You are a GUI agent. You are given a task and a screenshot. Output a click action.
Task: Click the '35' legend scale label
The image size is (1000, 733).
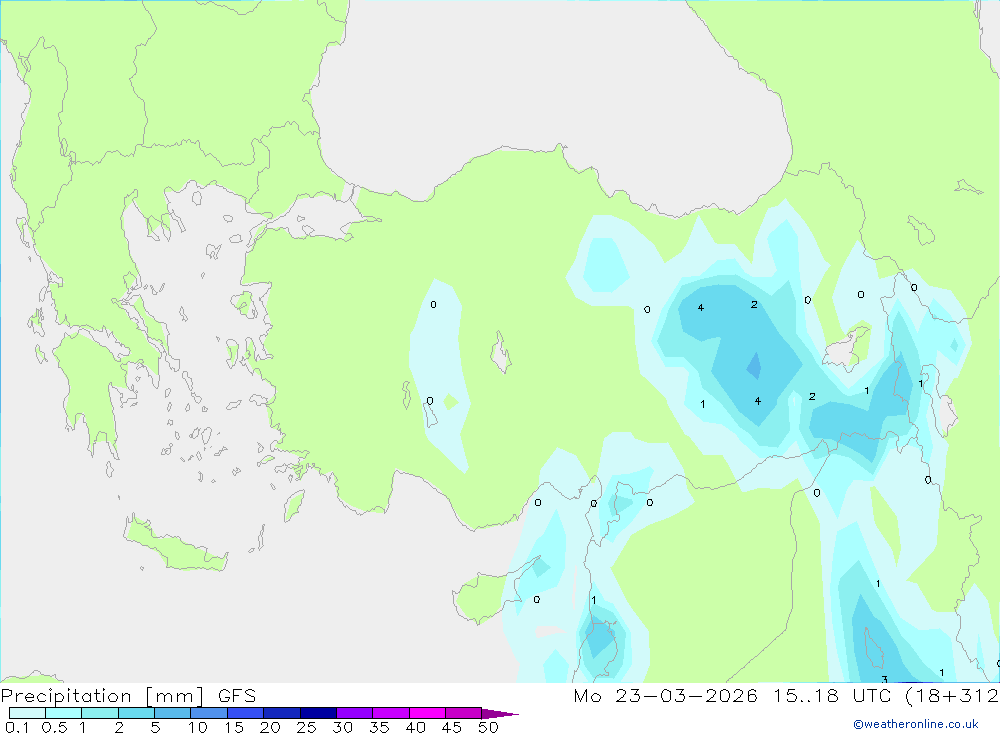(x=379, y=727)
